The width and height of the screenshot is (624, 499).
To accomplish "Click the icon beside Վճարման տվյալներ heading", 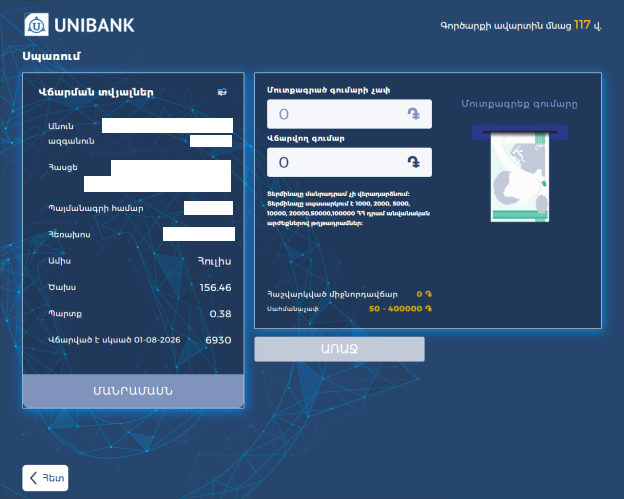I will pyautogui.click(x=222, y=92).
